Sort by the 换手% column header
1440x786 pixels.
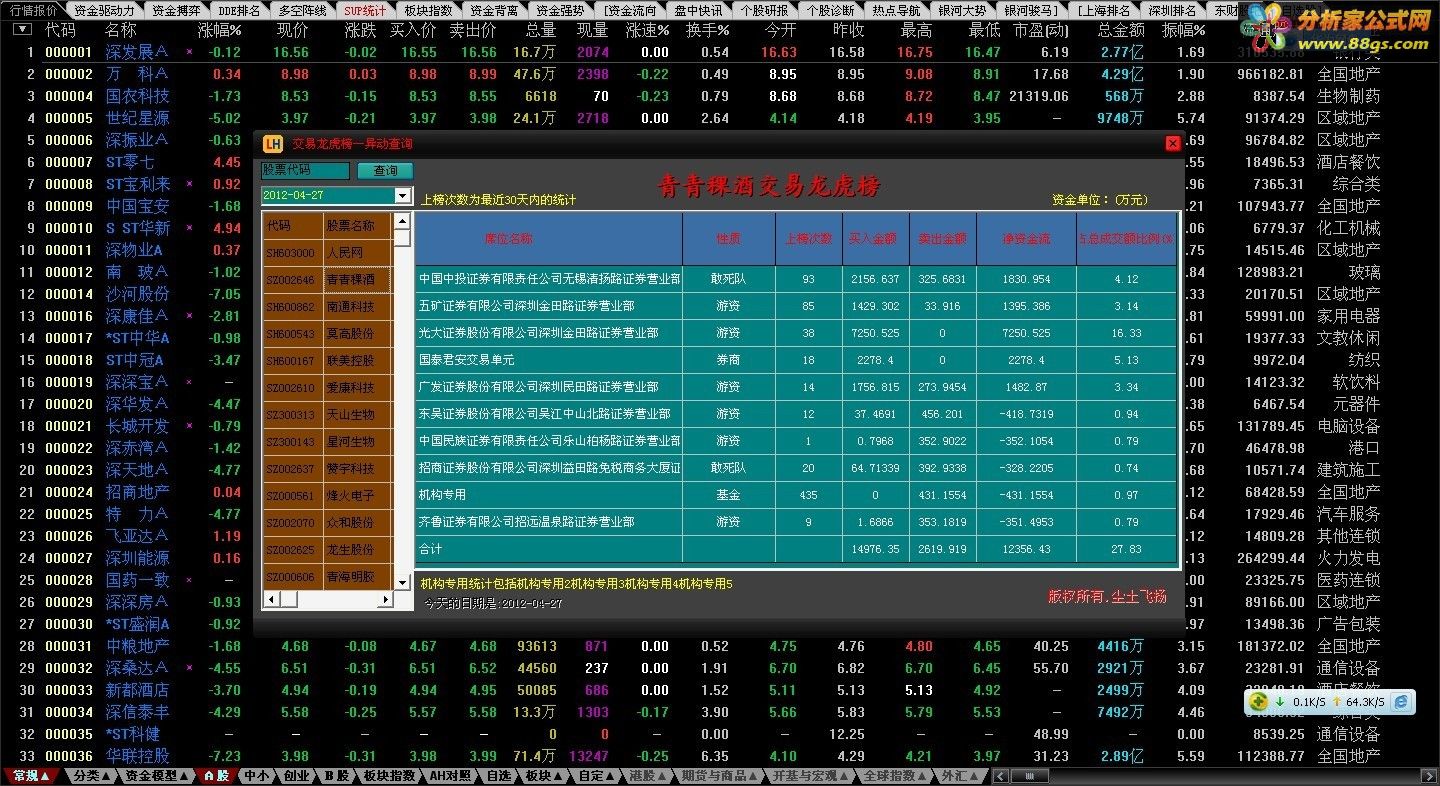pos(707,31)
